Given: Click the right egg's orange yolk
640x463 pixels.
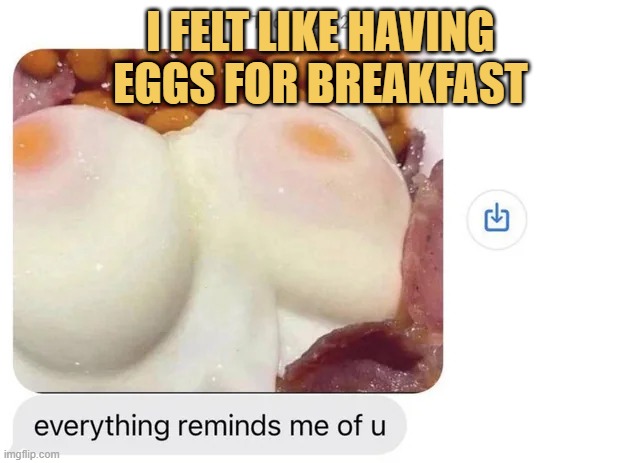Looking at the screenshot, I should pyautogui.click(x=319, y=141).
